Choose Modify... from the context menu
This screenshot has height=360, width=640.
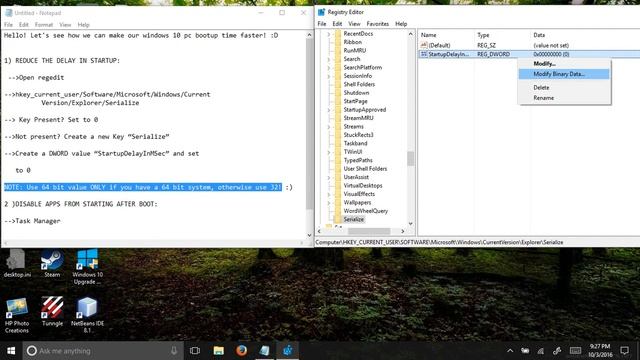coord(565,64)
